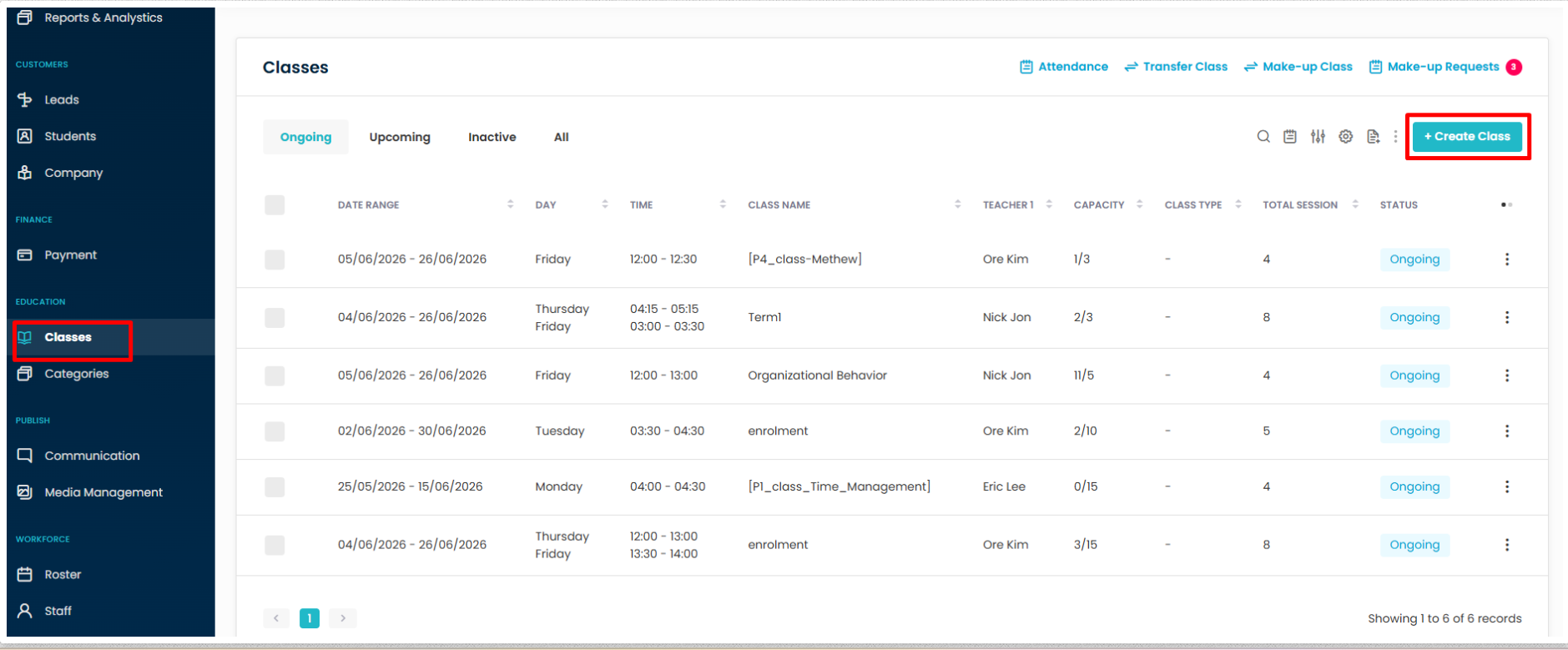Open row actions for Term1 class
The height and width of the screenshot is (650, 1568).
(1507, 318)
